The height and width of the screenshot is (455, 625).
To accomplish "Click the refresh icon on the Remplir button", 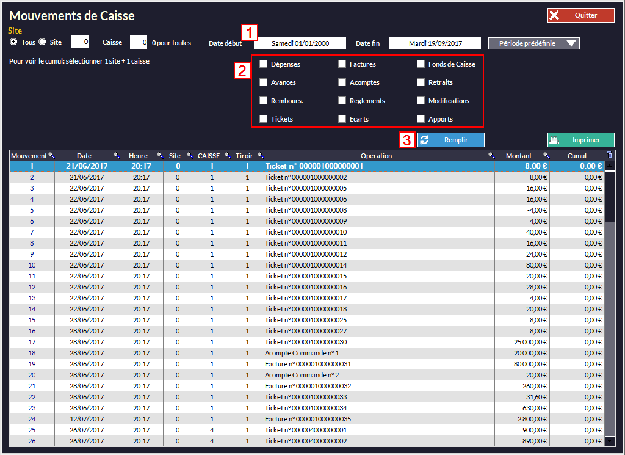I will [x=426, y=141].
